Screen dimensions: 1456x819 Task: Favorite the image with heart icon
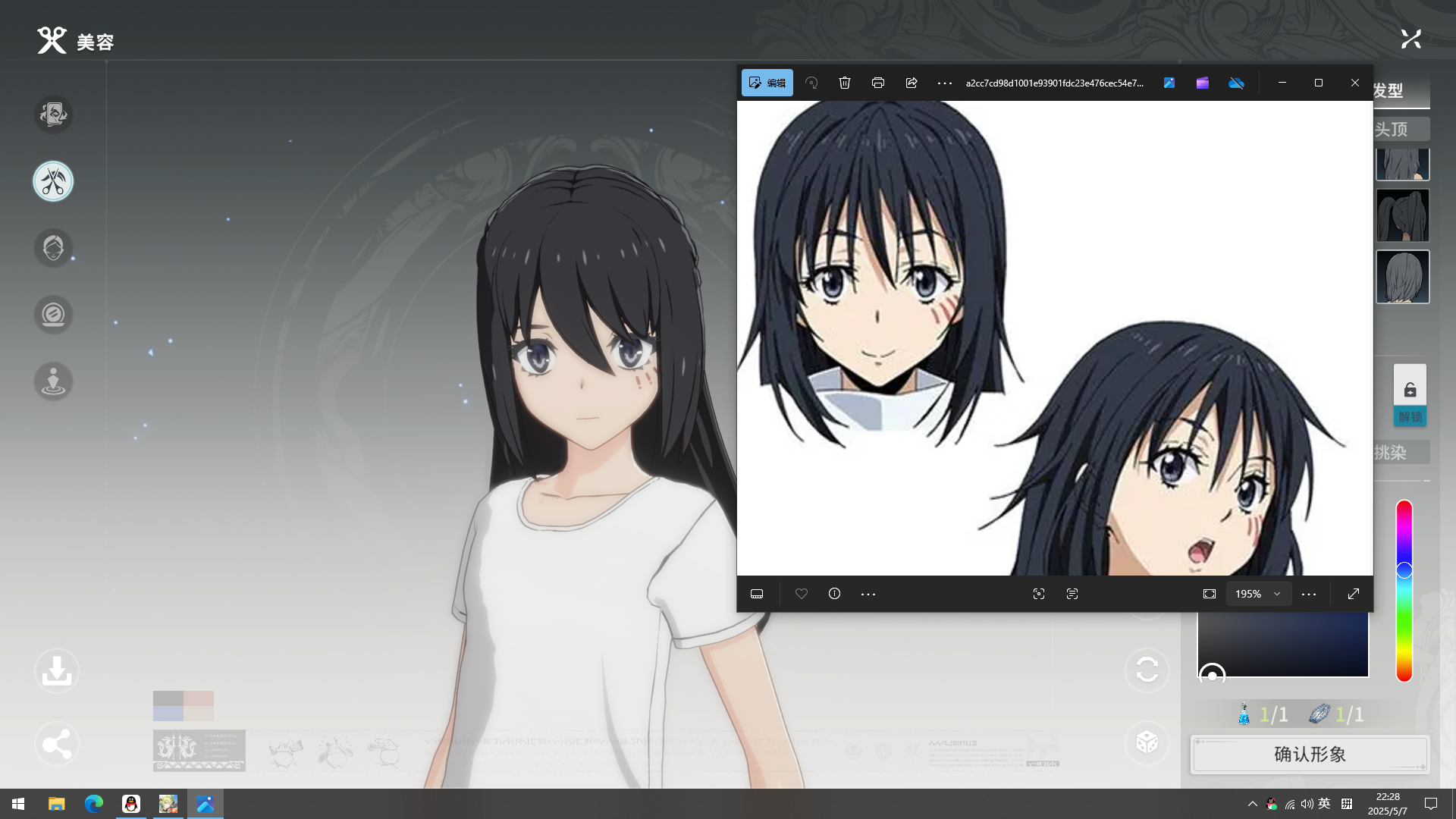802,594
